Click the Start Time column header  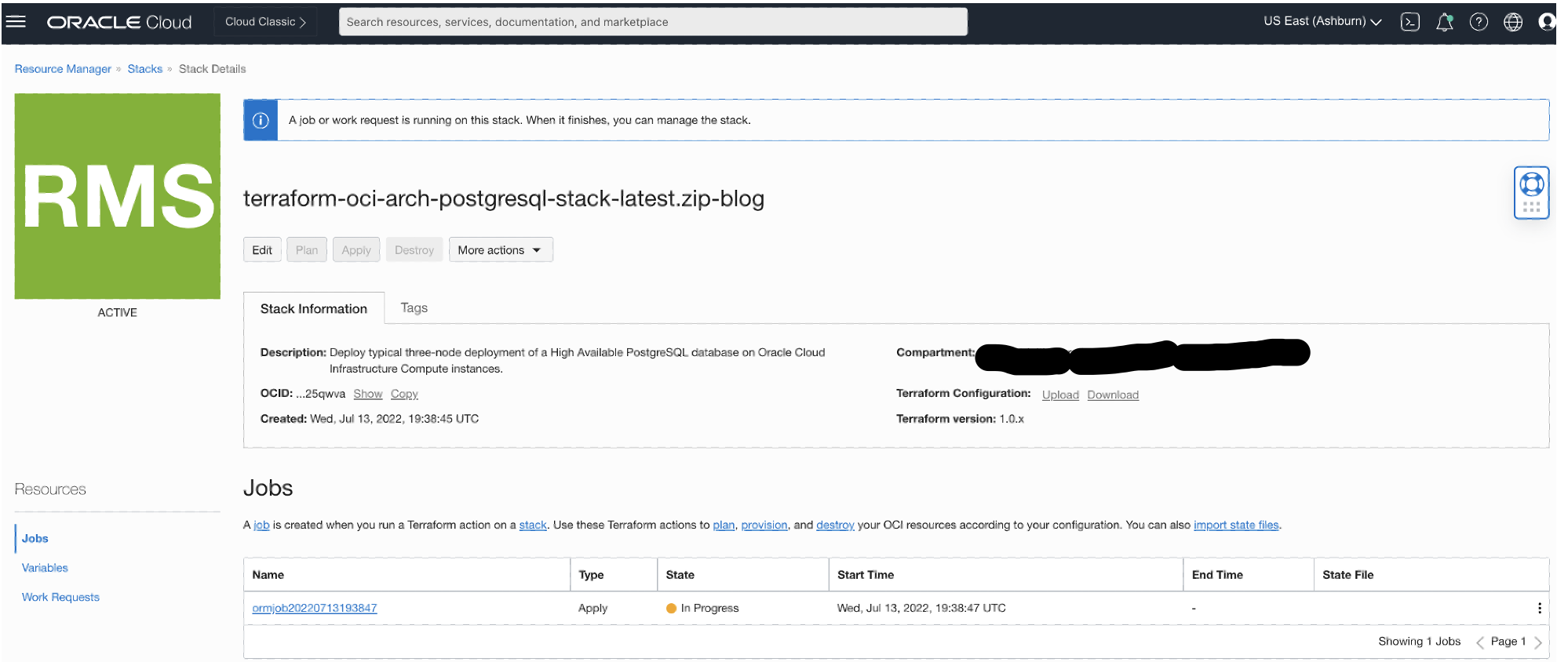(1005, 575)
